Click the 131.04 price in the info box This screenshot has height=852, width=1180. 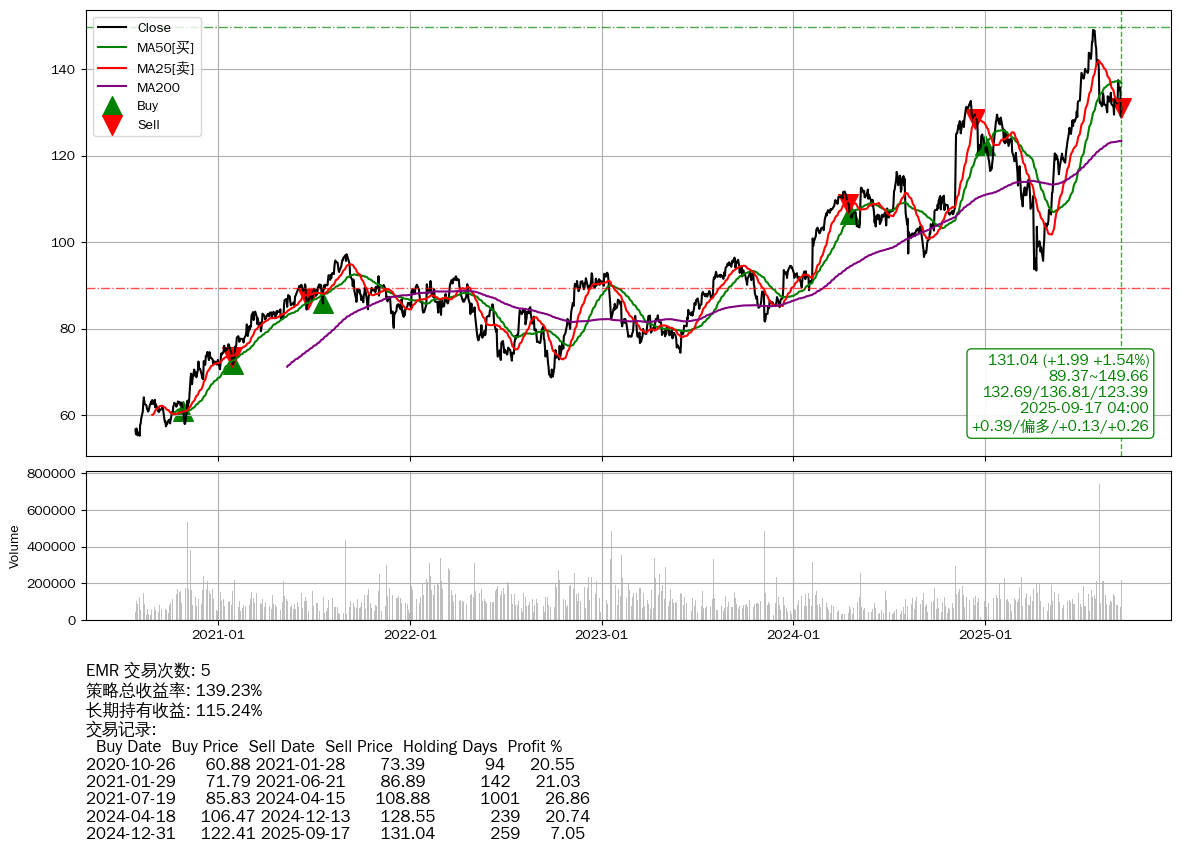1012,360
